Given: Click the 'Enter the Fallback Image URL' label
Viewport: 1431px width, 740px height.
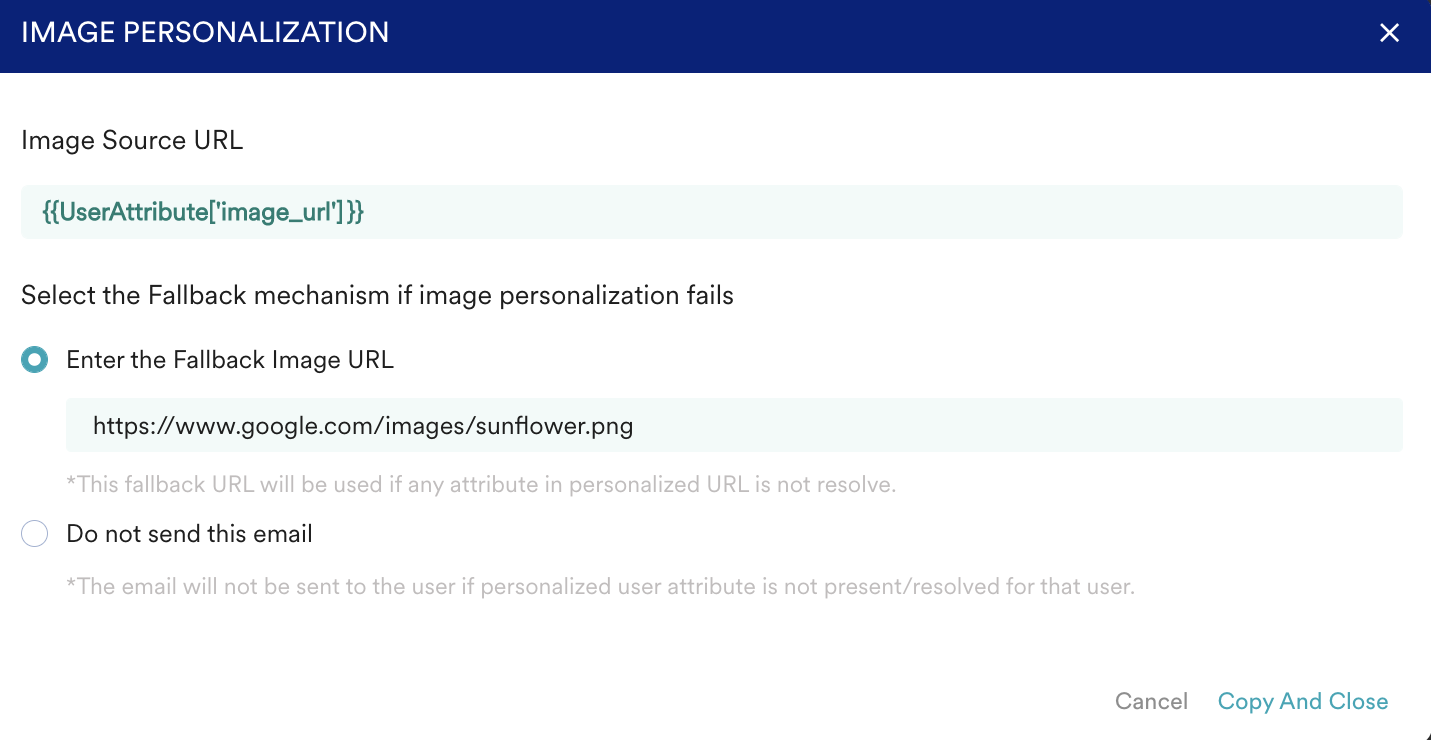Looking at the screenshot, I should coord(230,360).
